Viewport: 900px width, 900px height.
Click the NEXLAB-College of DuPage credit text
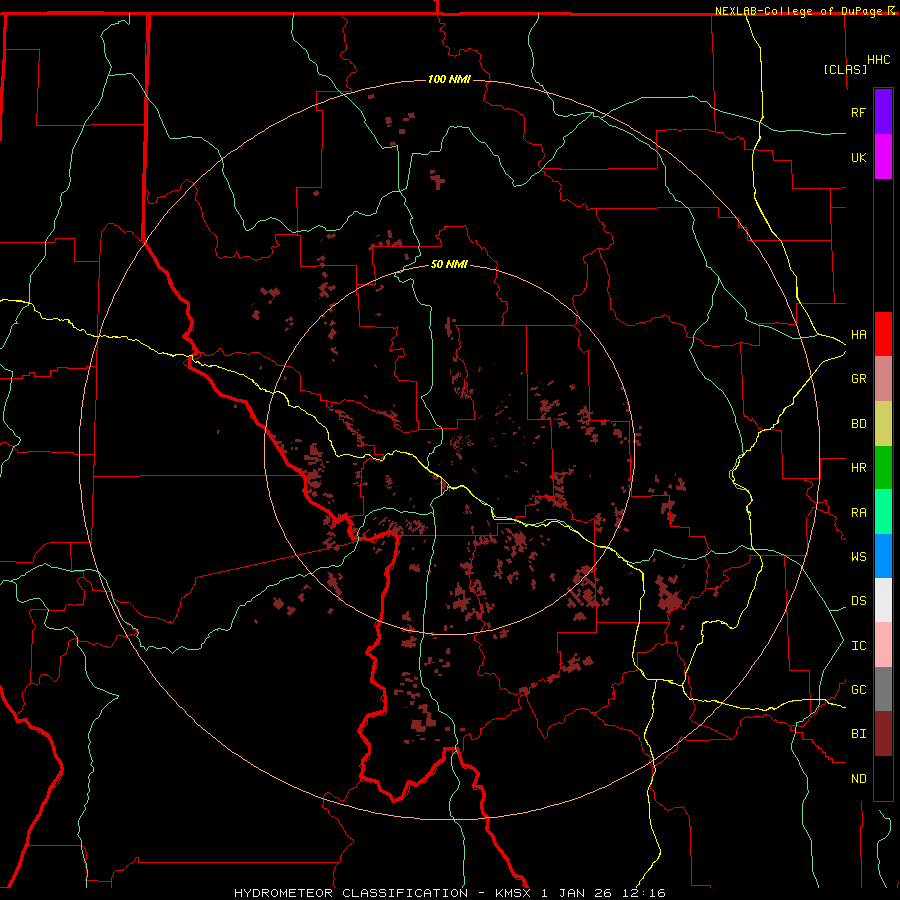(x=801, y=11)
